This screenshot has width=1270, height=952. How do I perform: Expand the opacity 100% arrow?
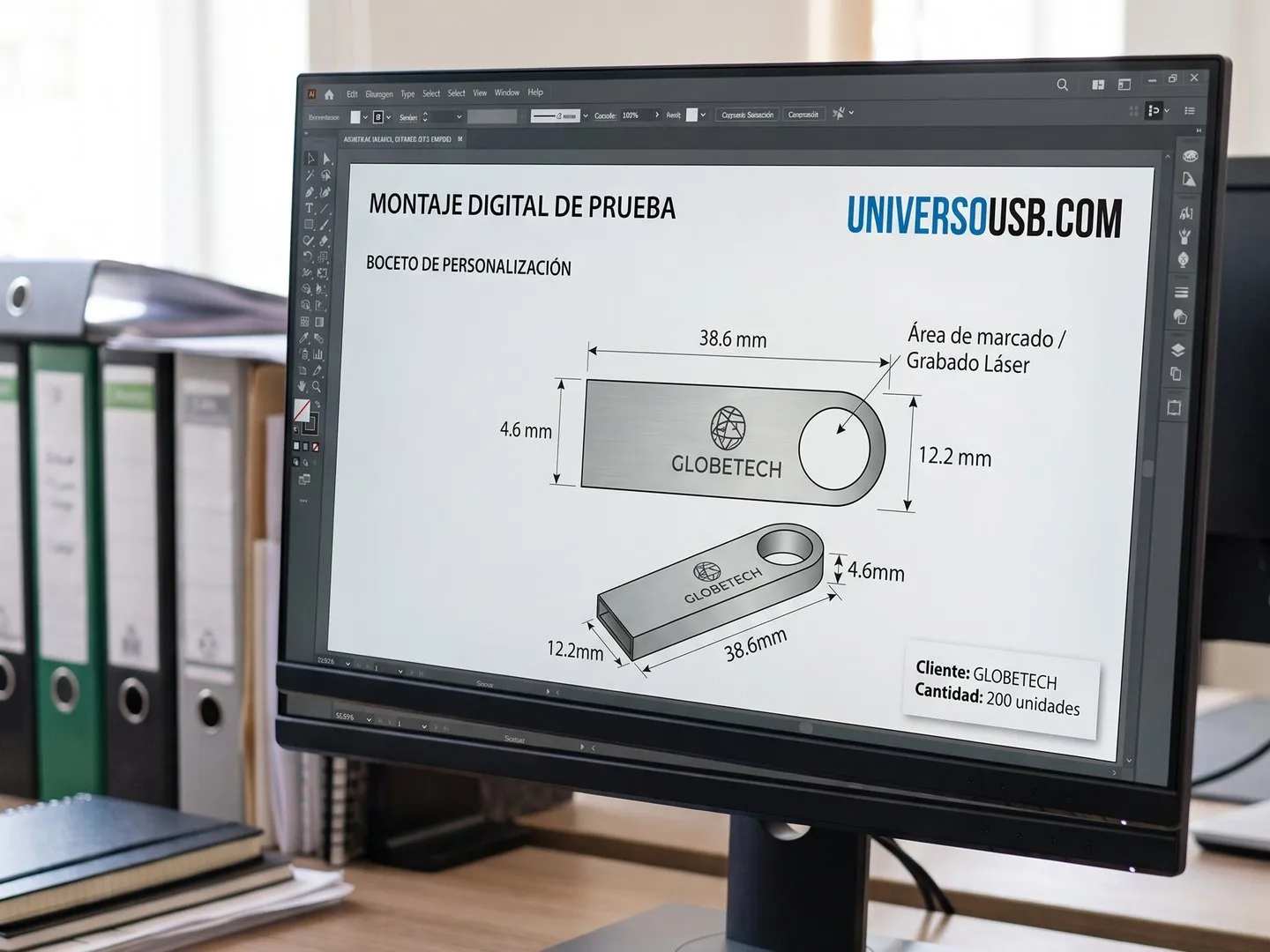[x=657, y=115]
